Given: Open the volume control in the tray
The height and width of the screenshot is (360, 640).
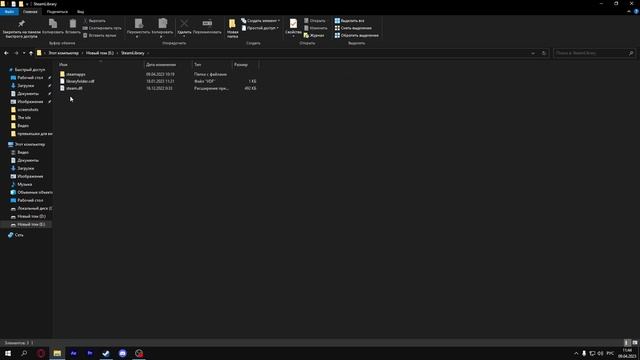Looking at the screenshot, I should (x=600, y=353).
